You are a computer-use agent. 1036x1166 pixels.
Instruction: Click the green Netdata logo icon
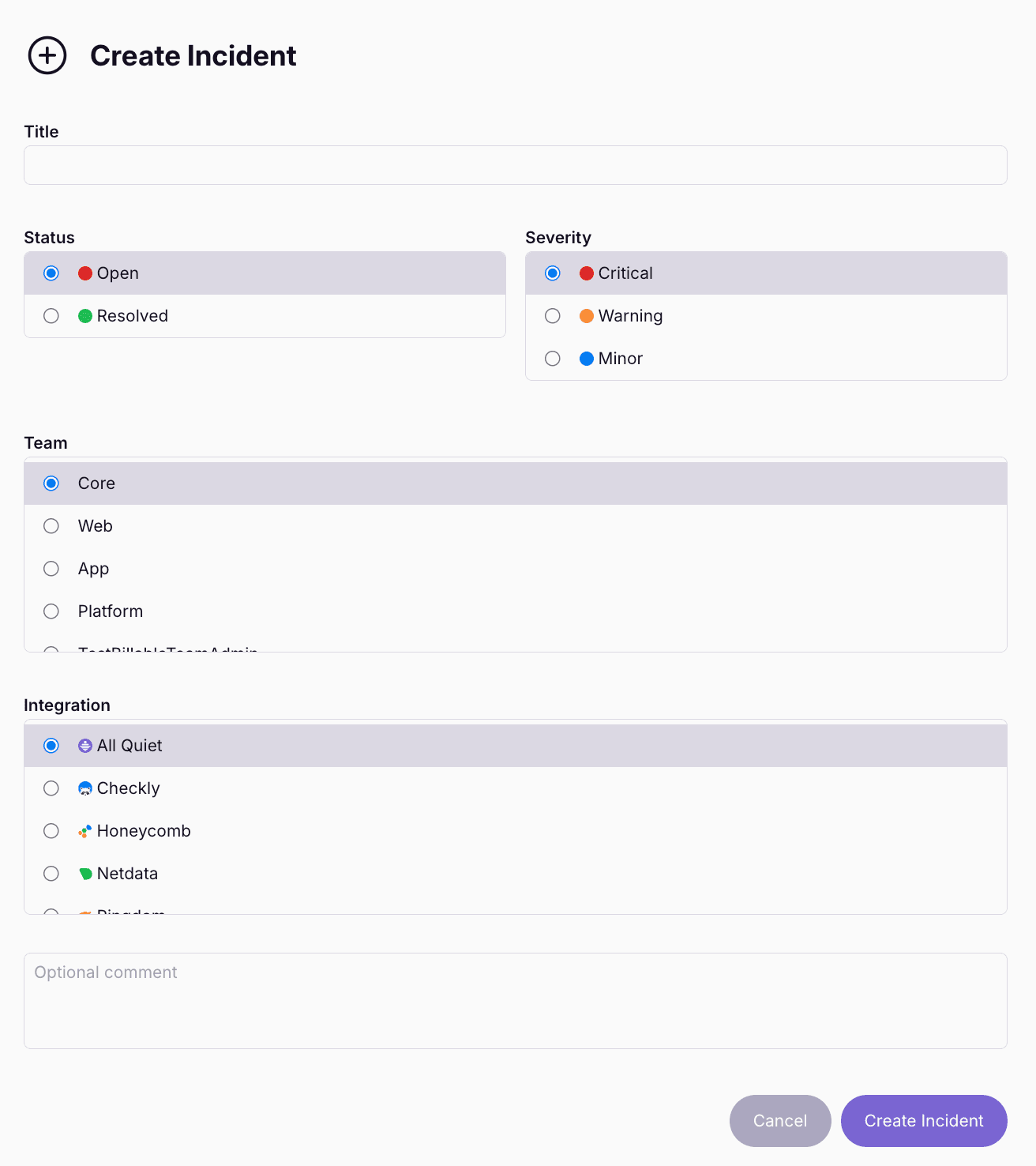(x=85, y=874)
